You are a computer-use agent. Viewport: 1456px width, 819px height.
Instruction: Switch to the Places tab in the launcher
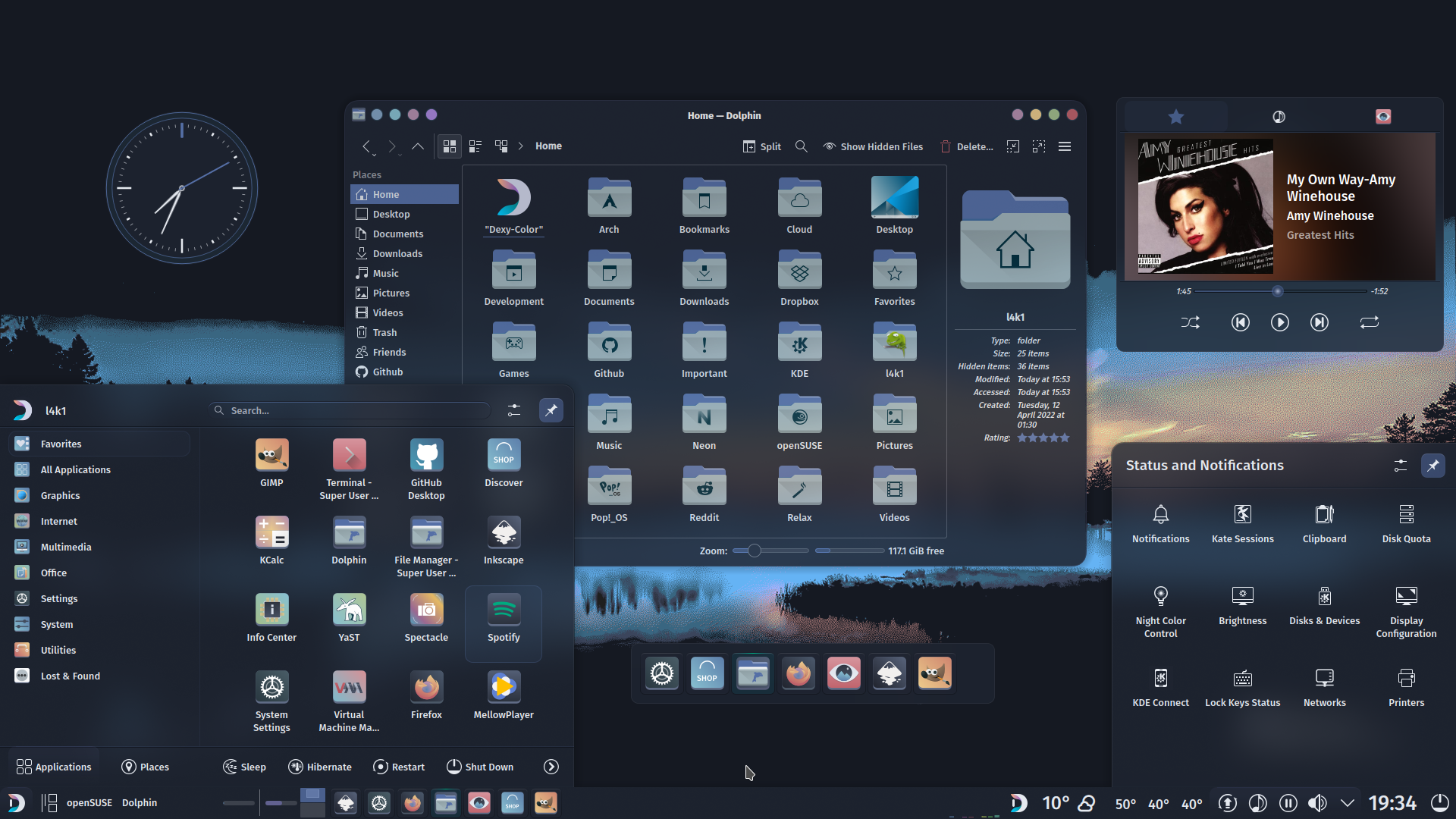(144, 766)
